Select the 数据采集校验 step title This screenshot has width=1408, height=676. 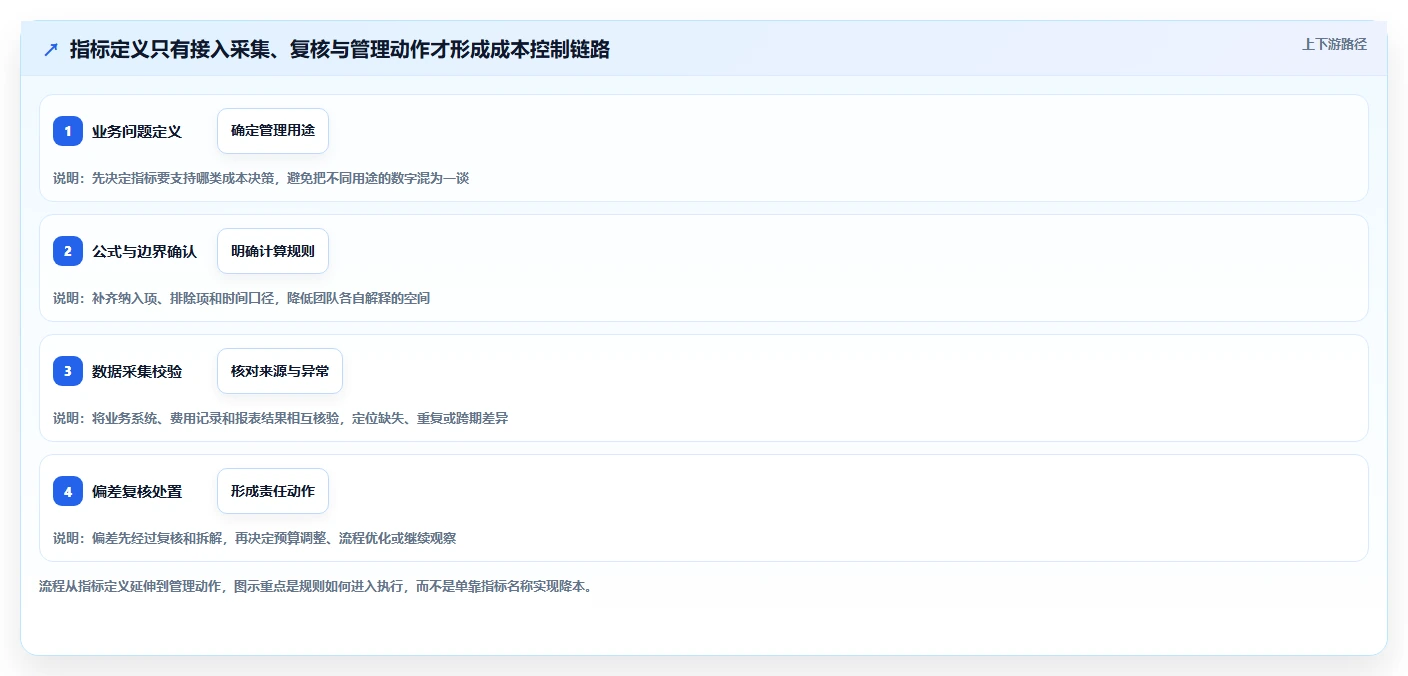click(x=137, y=371)
